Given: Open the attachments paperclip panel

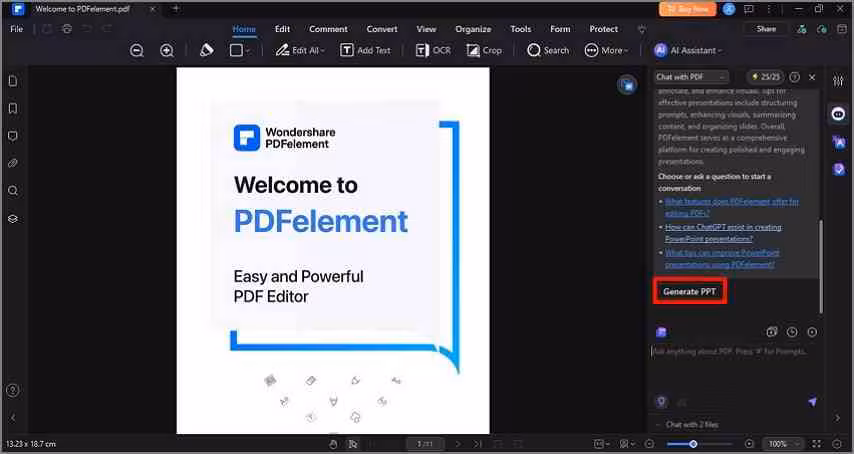Looking at the screenshot, I should tap(13, 163).
